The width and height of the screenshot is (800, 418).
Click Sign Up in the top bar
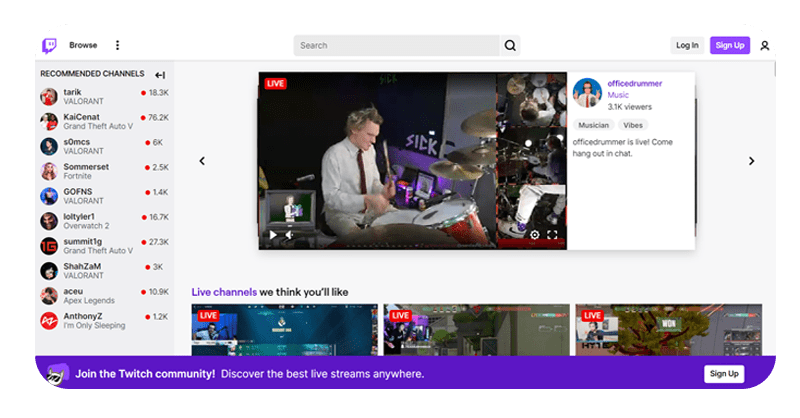(x=730, y=45)
